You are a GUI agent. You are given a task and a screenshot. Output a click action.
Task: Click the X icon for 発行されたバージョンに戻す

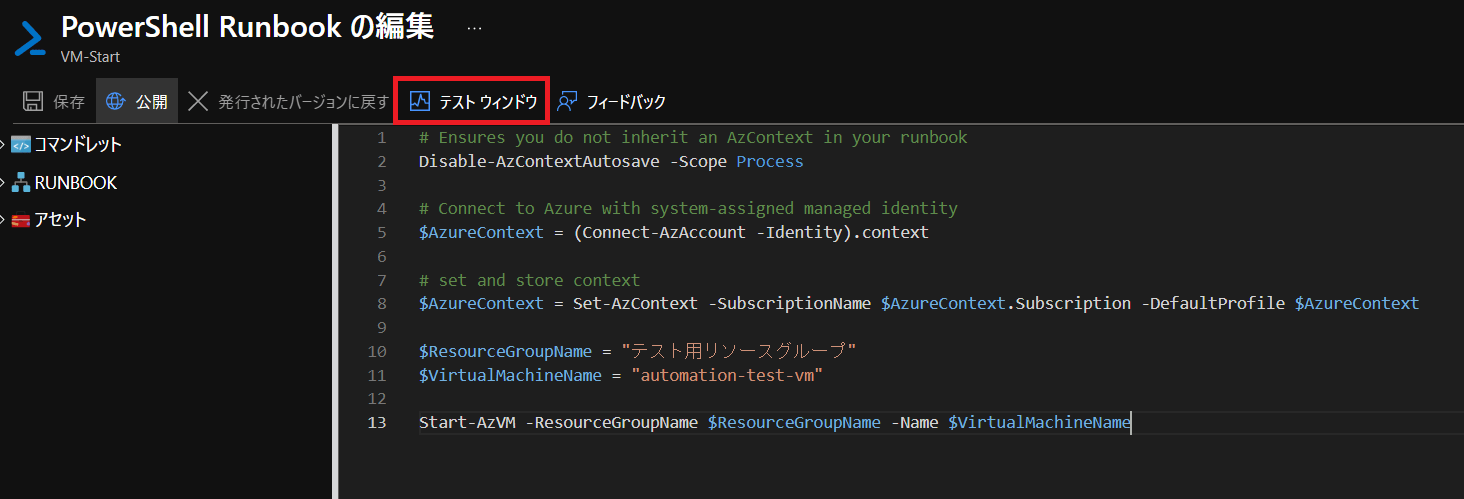tap(198, 101)
